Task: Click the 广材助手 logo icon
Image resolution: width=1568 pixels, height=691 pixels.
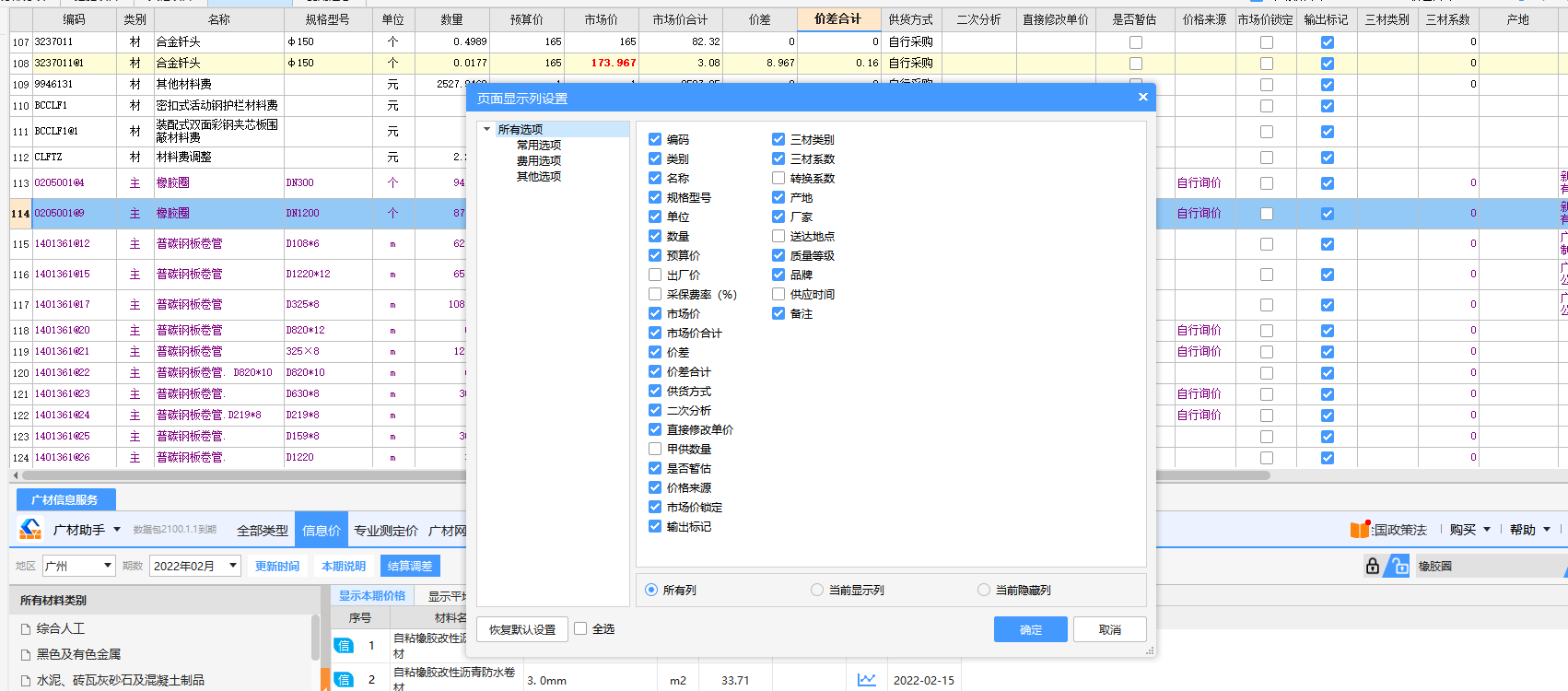Action: point(30,529)
